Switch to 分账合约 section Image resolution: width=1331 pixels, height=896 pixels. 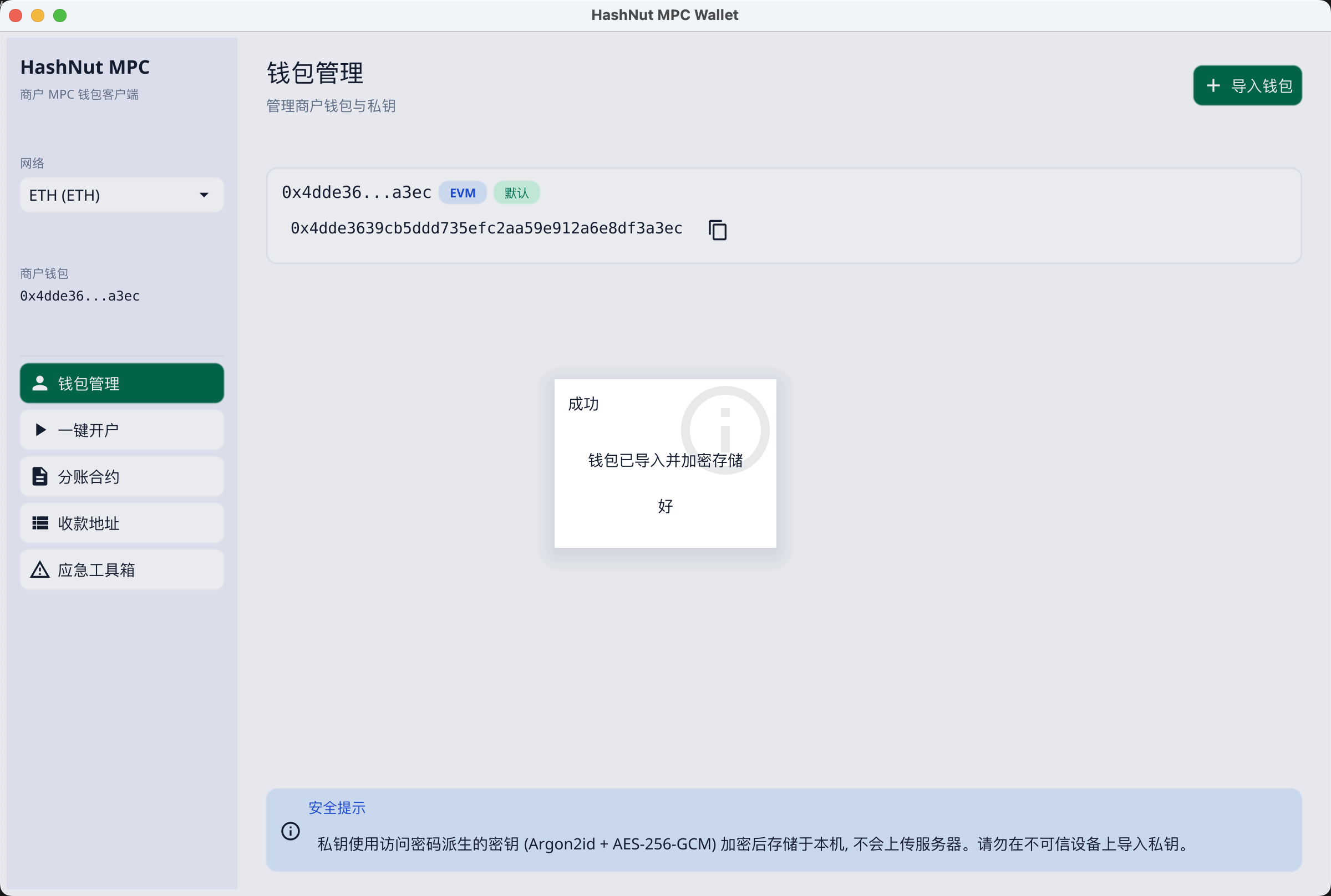(121, 476)
